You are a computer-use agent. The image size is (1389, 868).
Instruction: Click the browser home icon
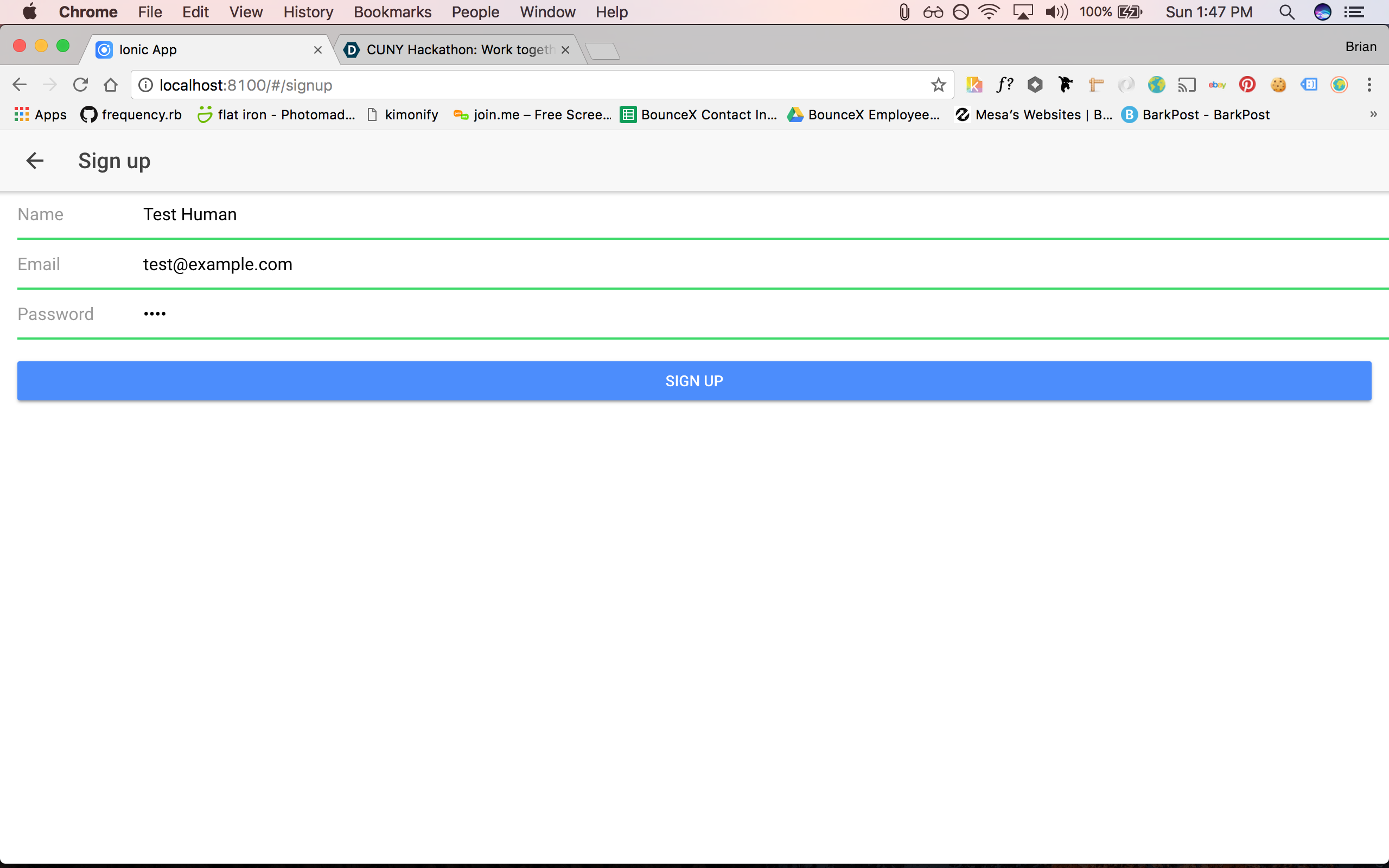(x=111, y=85)
